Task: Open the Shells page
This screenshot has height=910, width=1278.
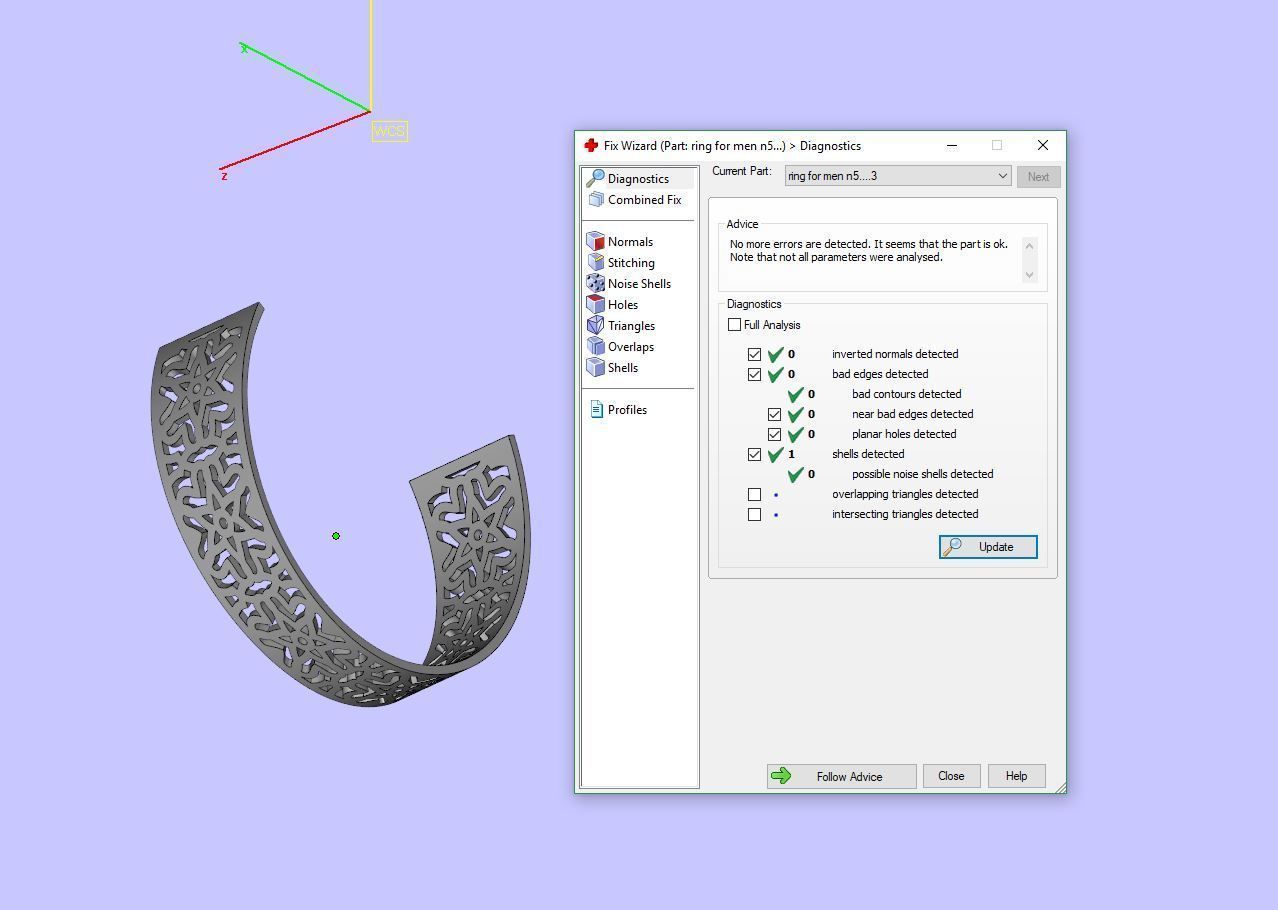Action: (622, 367)
